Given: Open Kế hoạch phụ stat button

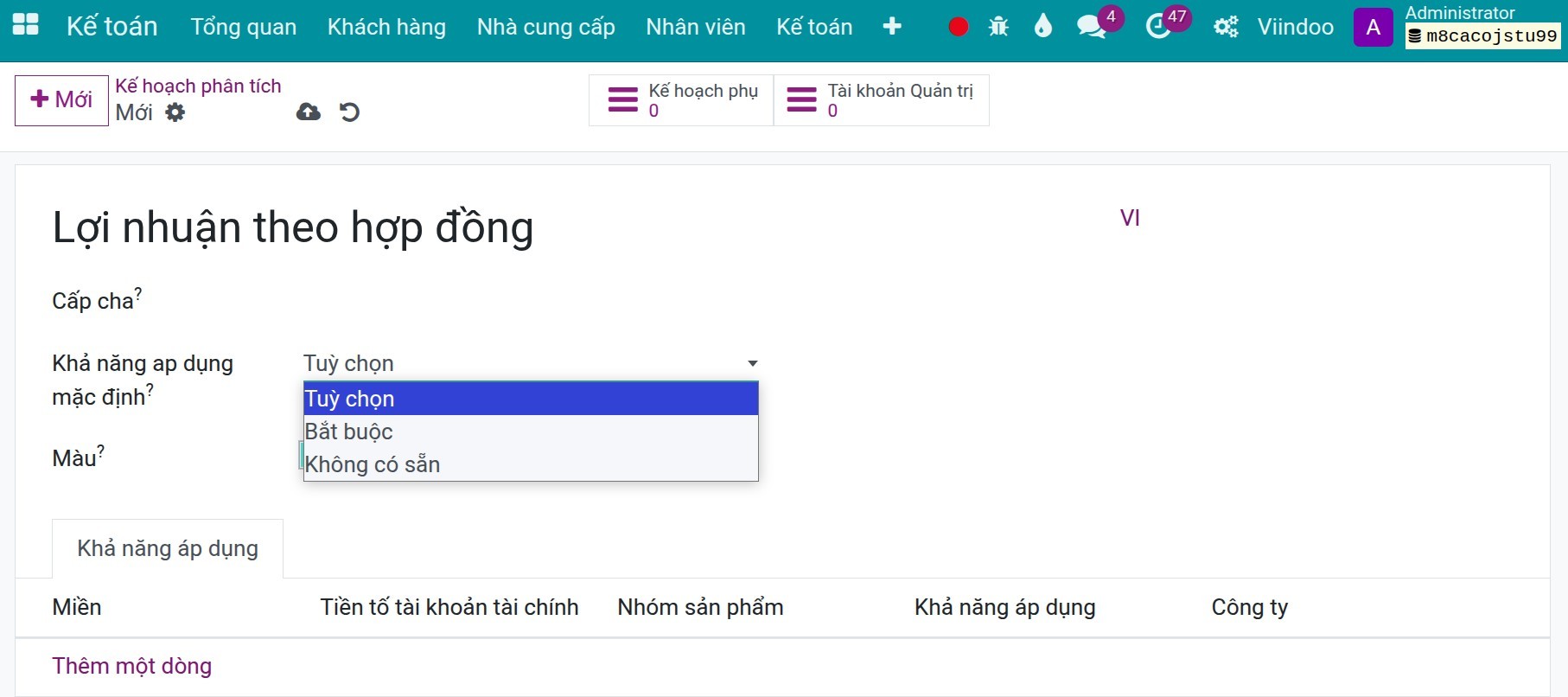Looking at the screenshot, I should [682, 100].
